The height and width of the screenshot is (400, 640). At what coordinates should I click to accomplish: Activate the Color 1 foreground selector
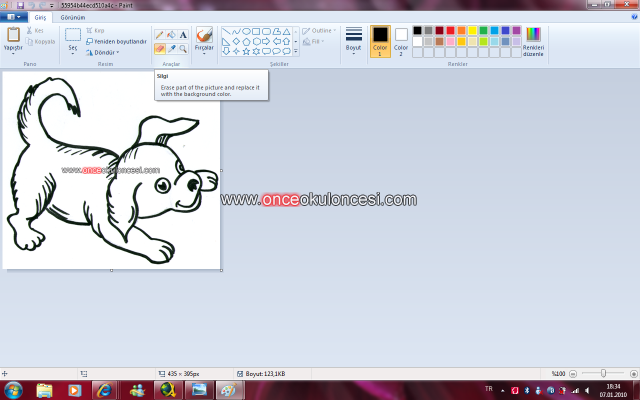pyautogui.click(x=380, y=40)
